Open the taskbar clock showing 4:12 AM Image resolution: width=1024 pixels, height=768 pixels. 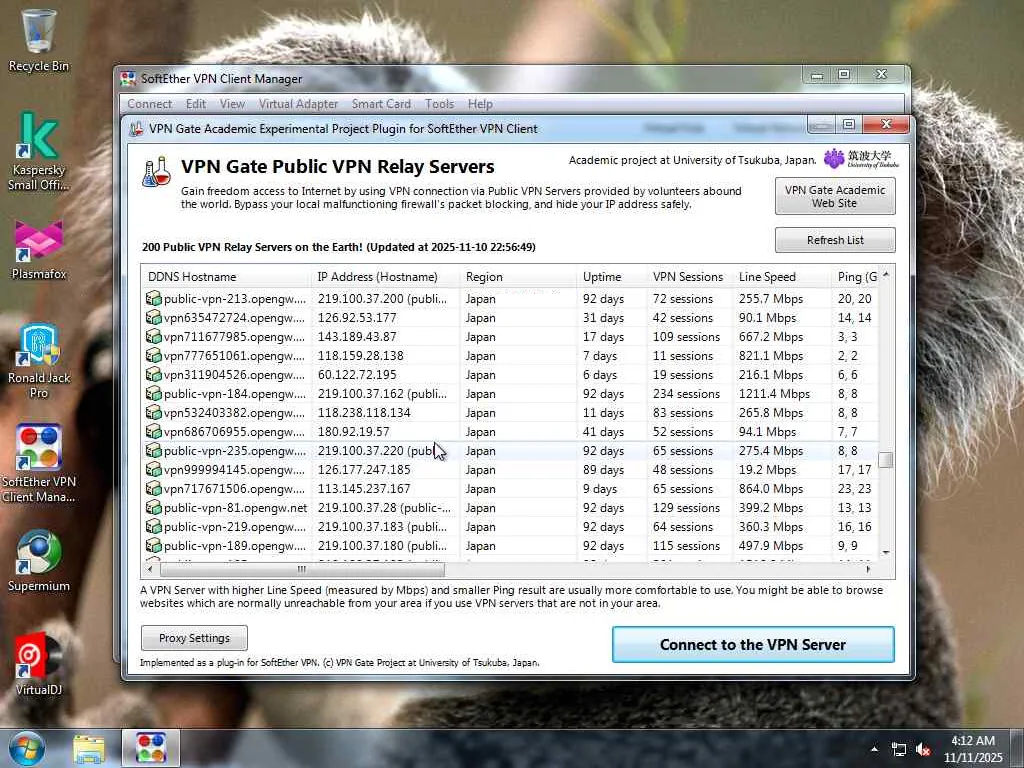(972, 748)
